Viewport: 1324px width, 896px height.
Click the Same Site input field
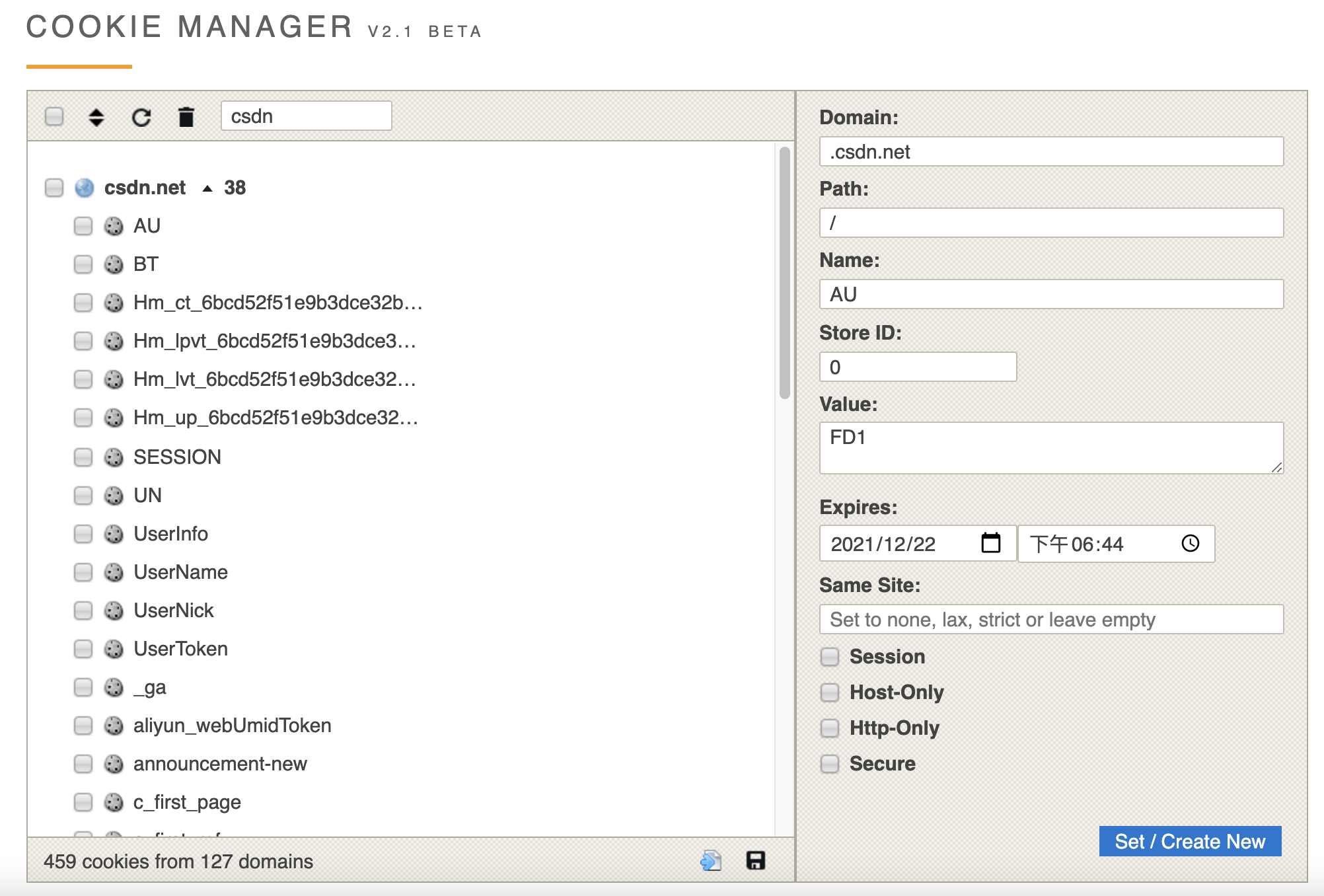coord(1051,619)
